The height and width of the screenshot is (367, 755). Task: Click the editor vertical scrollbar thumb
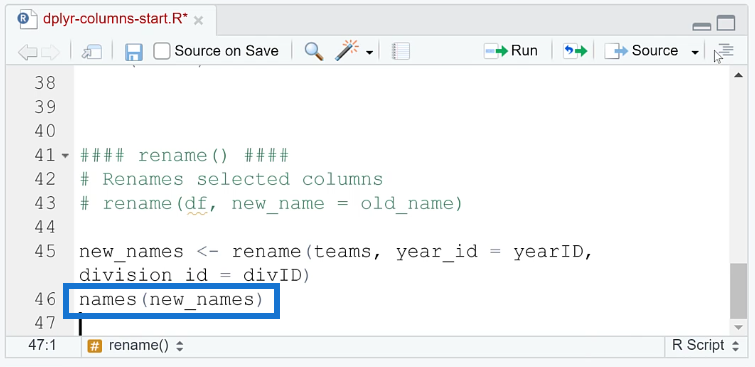click(x=738, y=291)
